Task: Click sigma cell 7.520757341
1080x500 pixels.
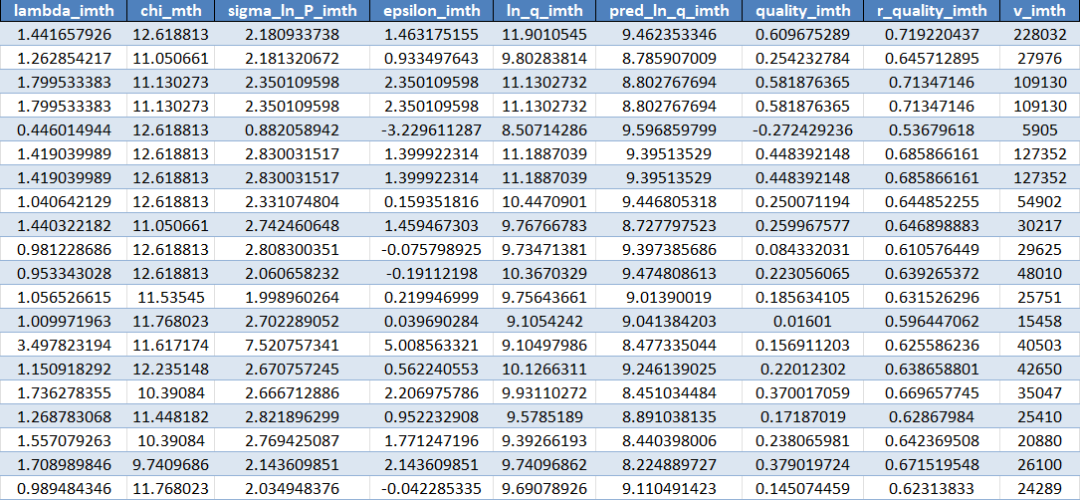Action: pos(291,344)
